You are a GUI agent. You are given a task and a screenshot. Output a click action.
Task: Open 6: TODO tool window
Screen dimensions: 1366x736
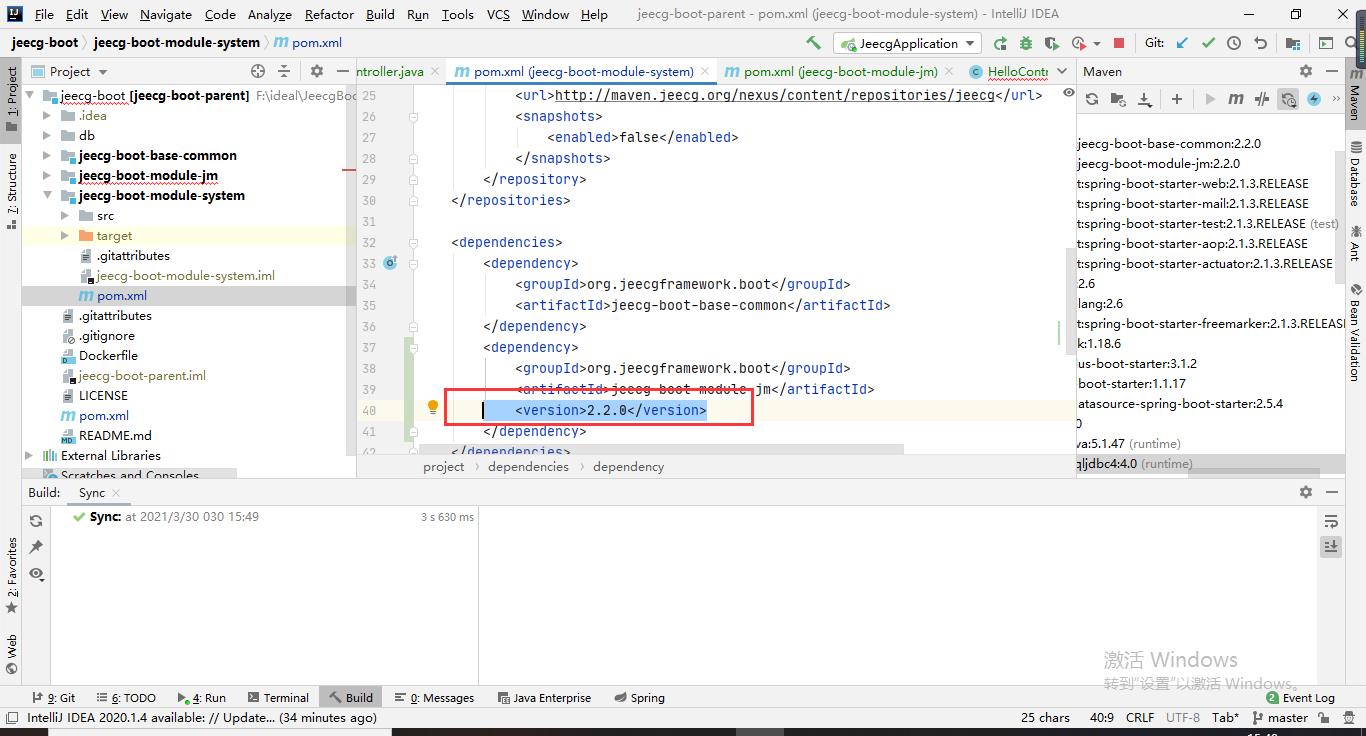pos(127,698)
